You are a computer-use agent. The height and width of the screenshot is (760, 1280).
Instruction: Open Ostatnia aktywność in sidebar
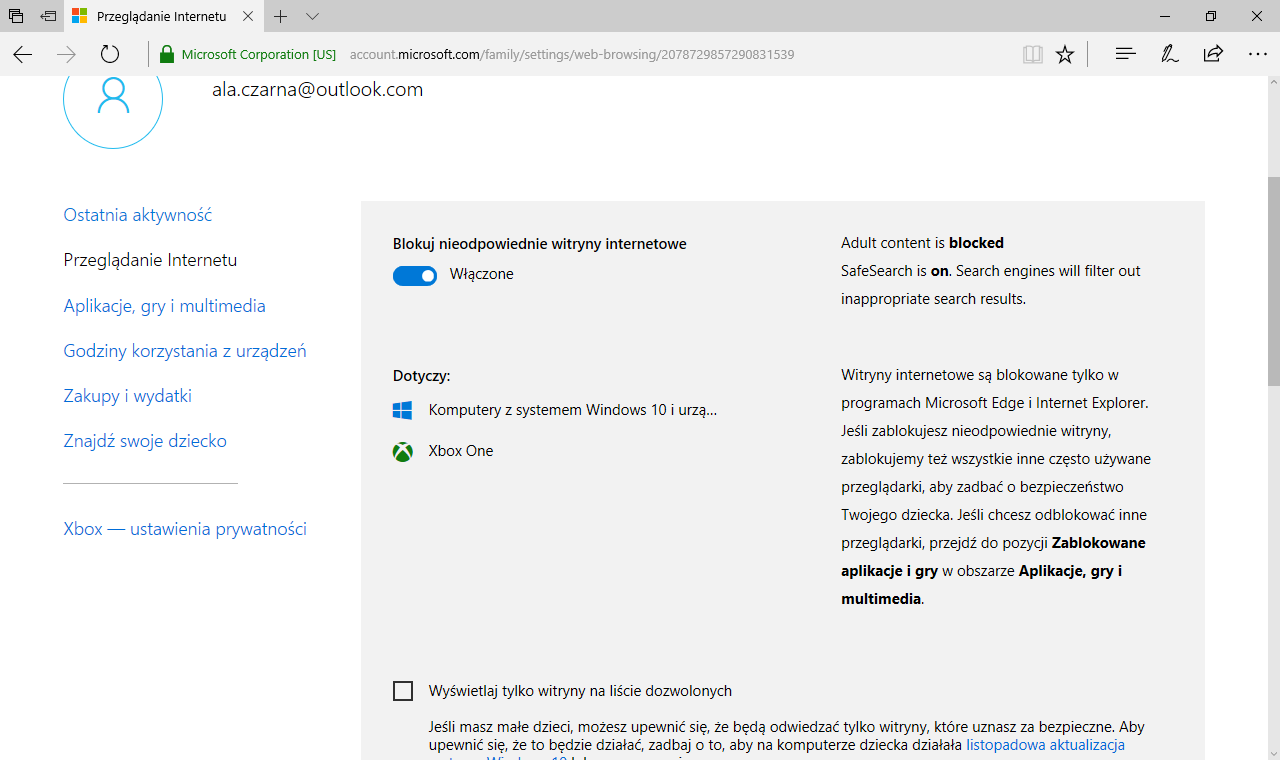click(138, 215)
